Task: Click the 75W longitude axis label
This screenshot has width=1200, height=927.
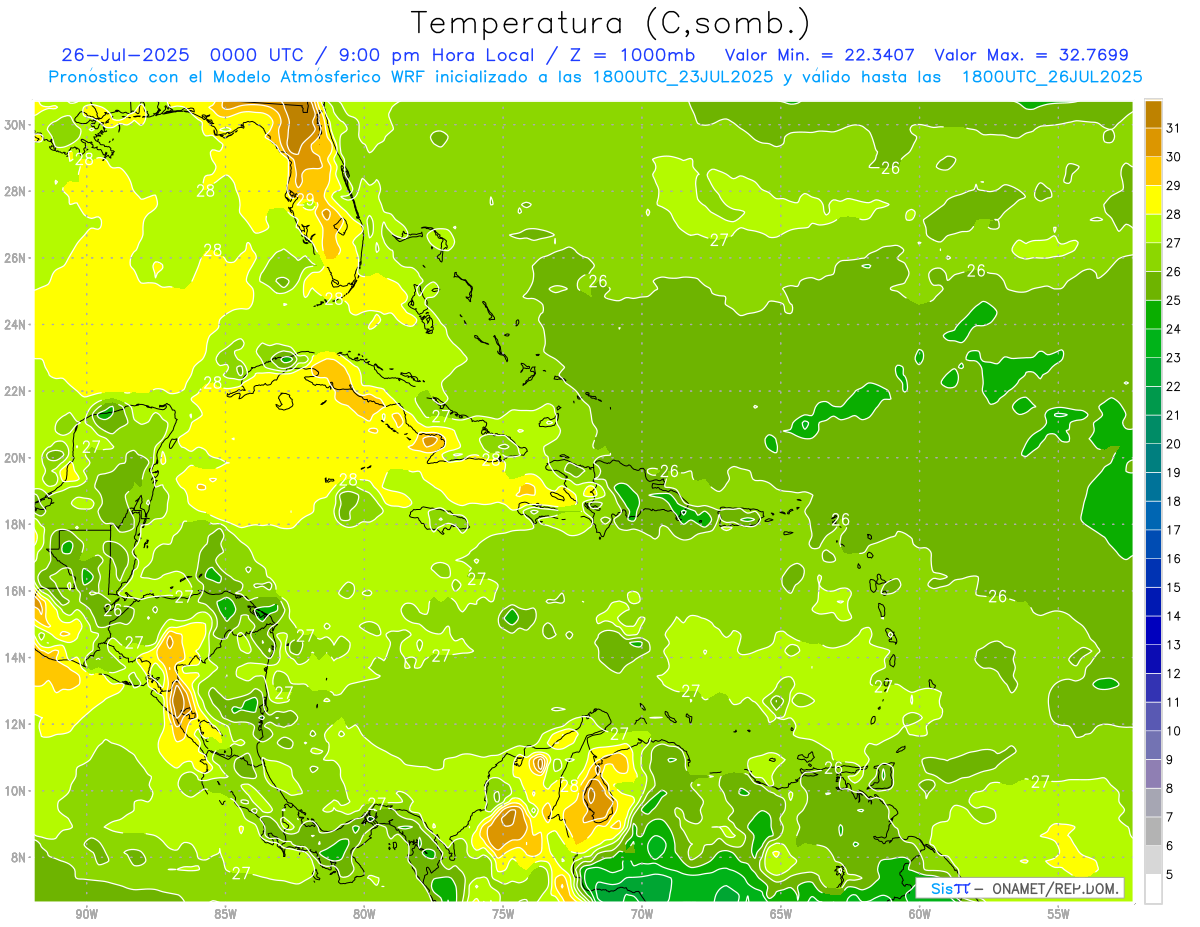Action: 503,914
